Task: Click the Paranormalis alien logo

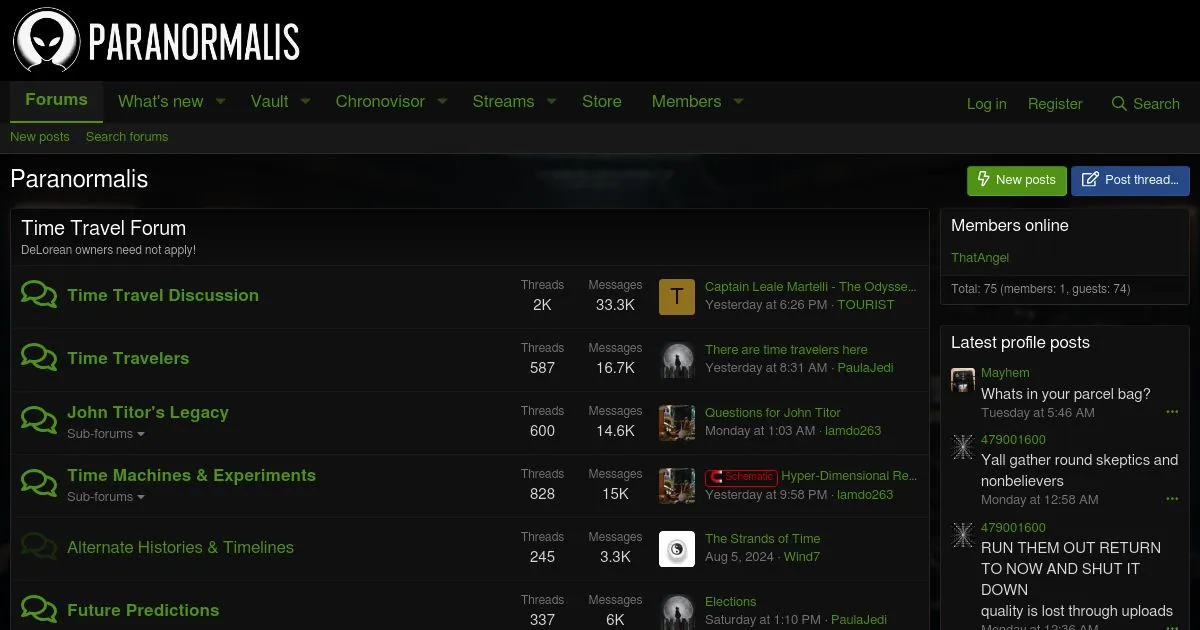Action: tap(156, 41)
